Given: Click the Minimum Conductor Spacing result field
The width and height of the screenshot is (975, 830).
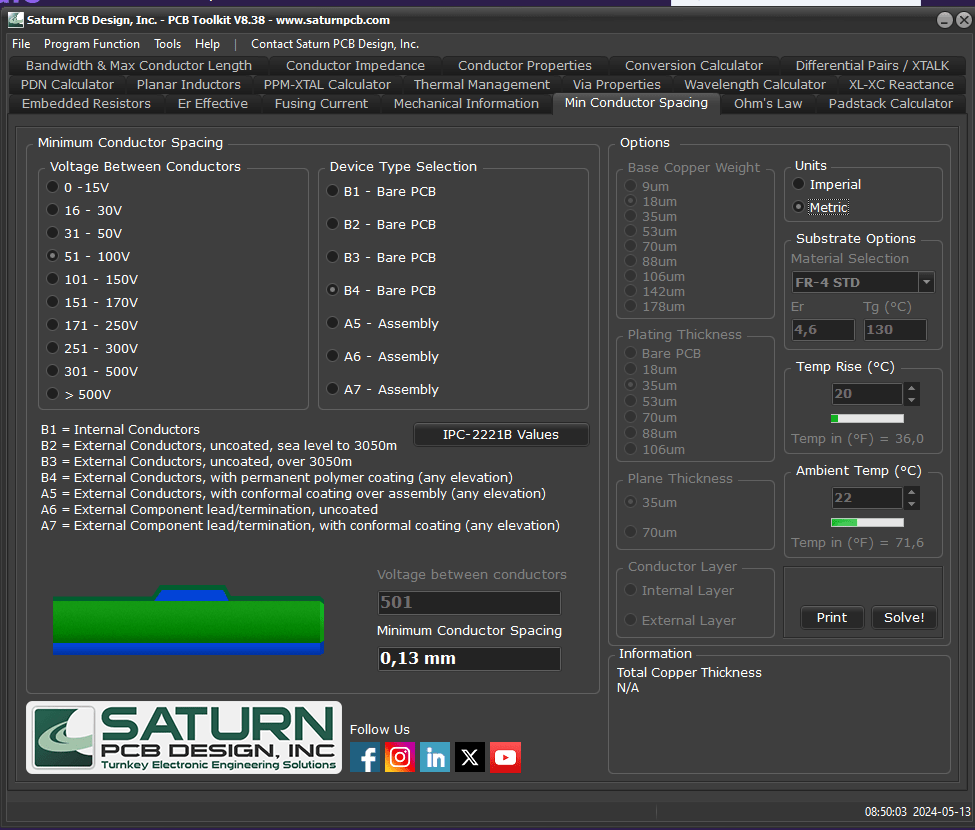Looking at the screenshot, I should (x=469, y=658).
